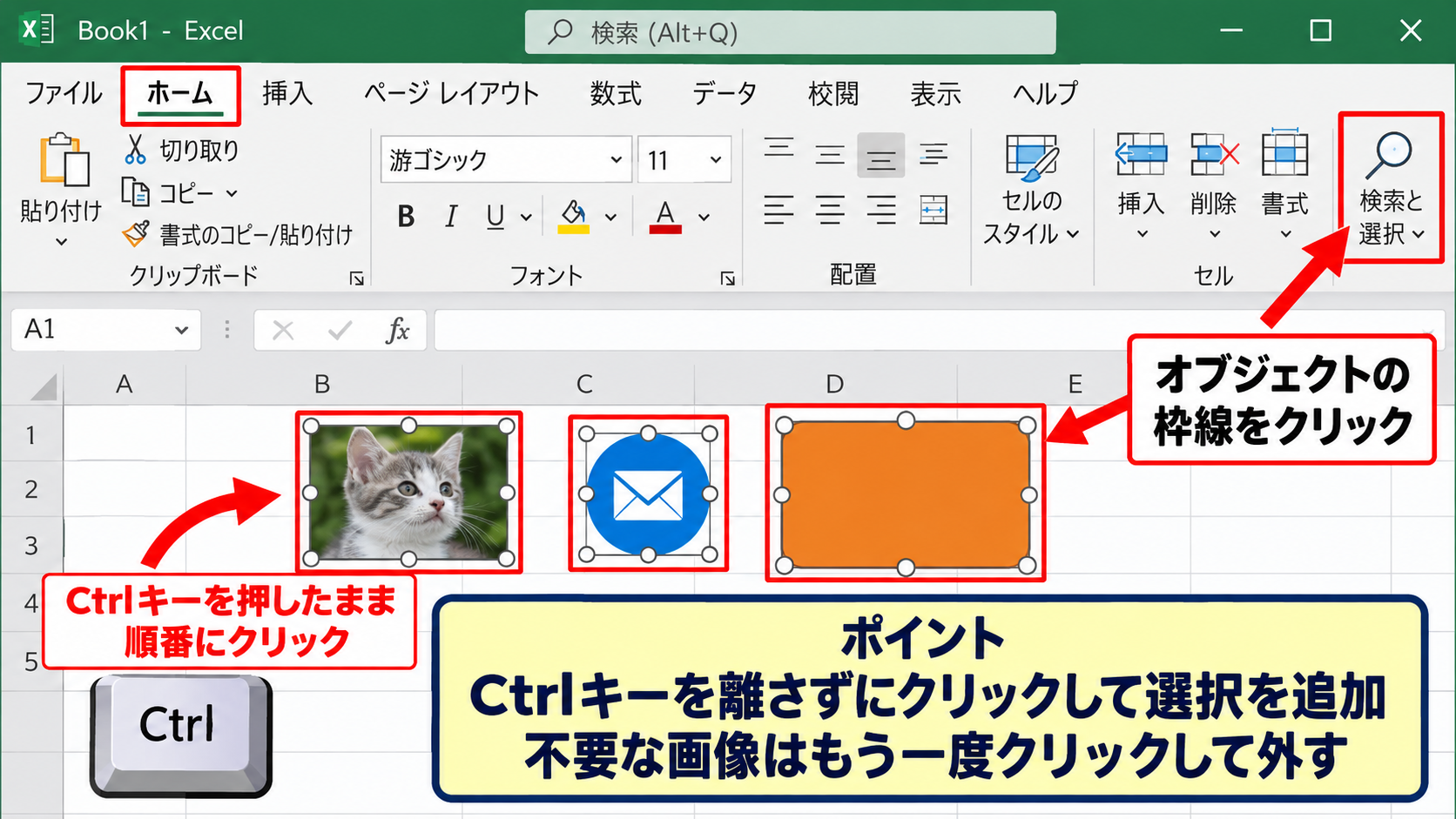Switch to the データ tab
The image size is (1456, 819).
pos(725,92)
